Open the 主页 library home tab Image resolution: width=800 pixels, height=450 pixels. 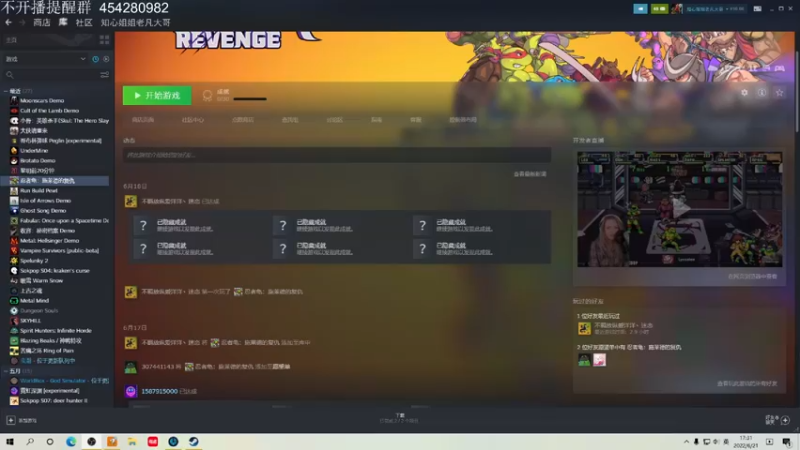11,40
